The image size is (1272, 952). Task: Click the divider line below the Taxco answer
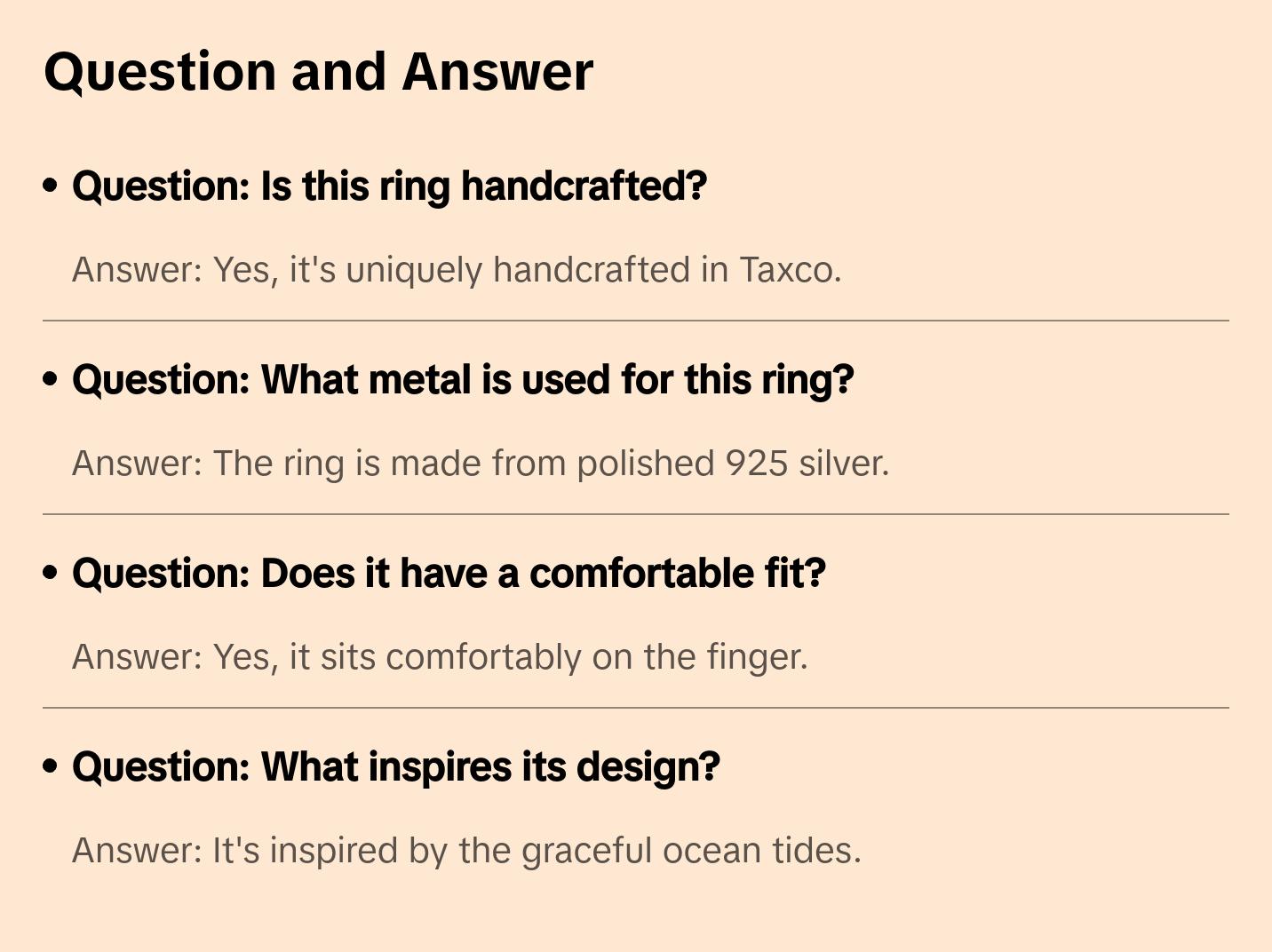636,321
